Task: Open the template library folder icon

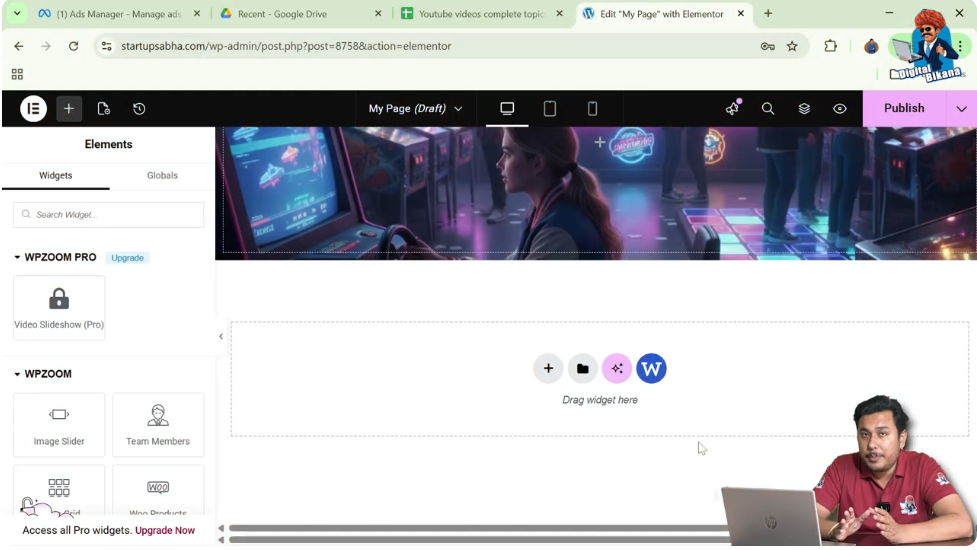Action: coord(583,369)
